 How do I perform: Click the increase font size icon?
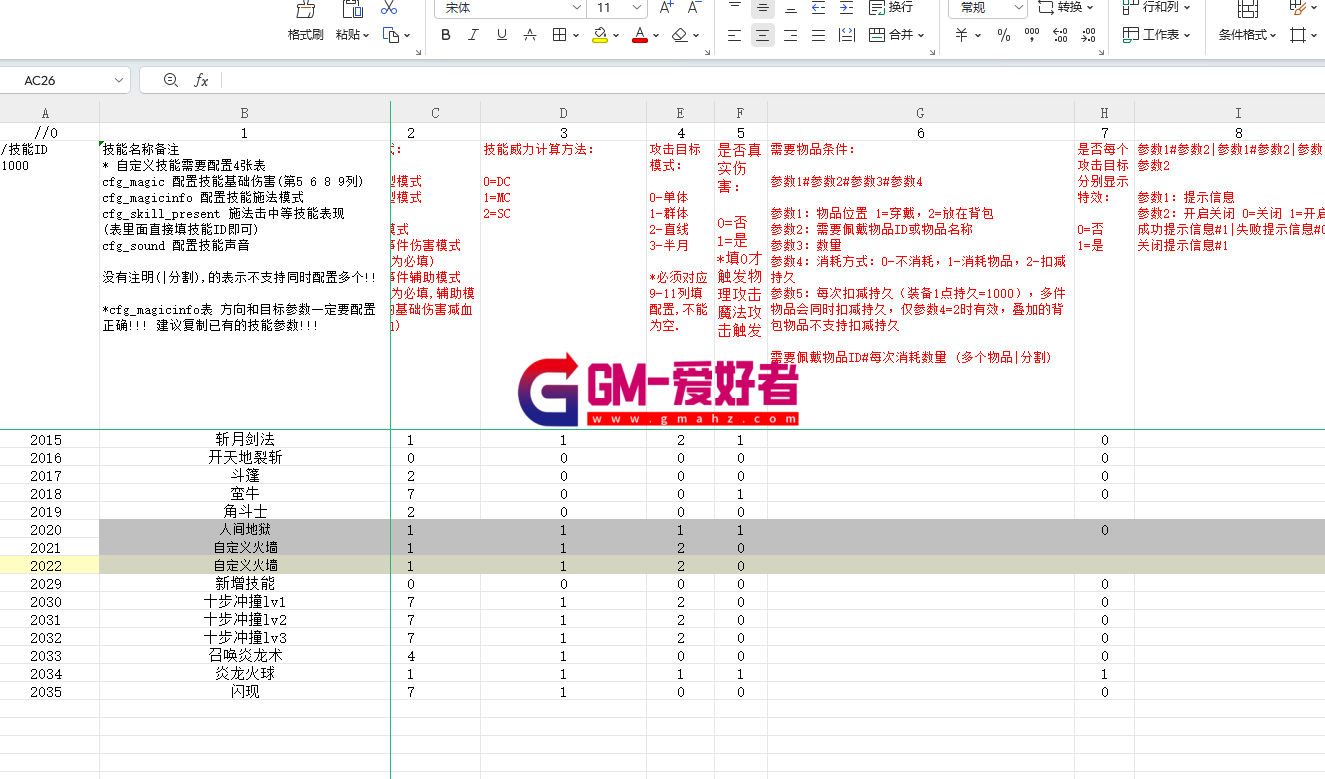667,8
